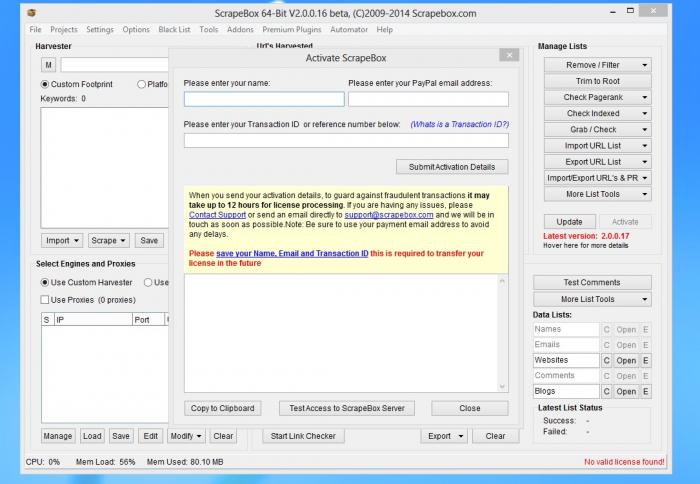Expand the Grab / Check dropdown
The width and height of the screenshot is (700, 484).
pos(597,129)
